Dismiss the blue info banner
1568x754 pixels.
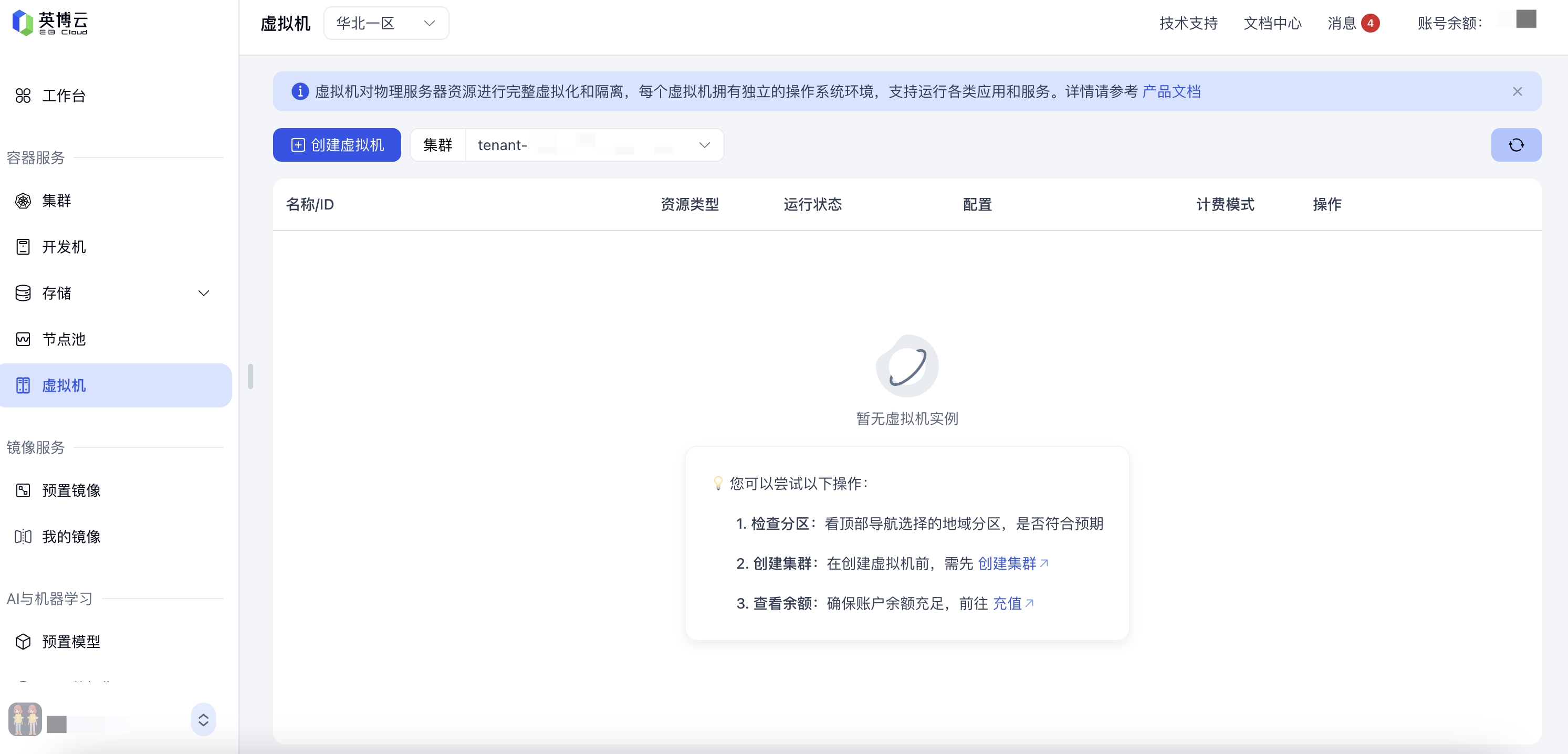tap(1517, 91)
